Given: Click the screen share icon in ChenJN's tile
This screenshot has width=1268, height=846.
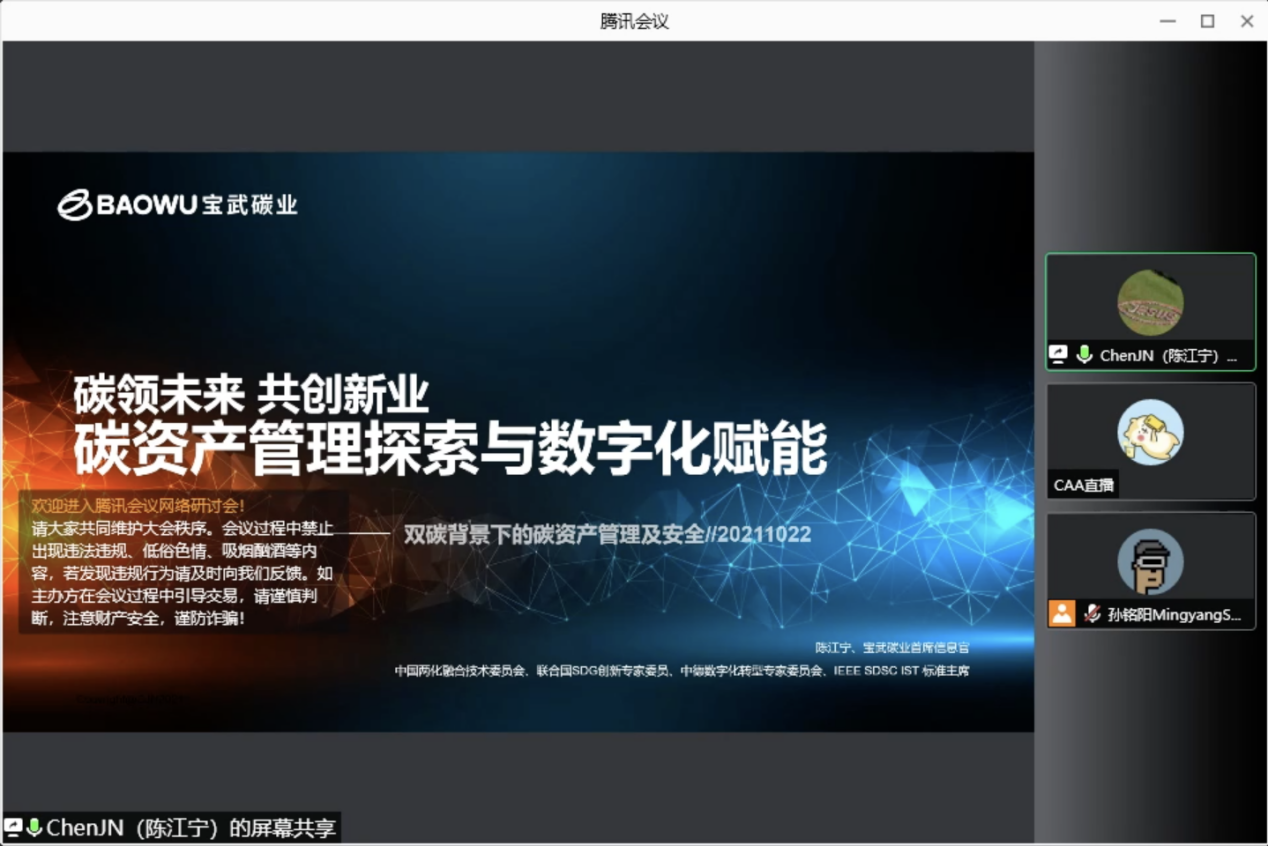Looking at the screenshot, I should [x=1059, y=355].
